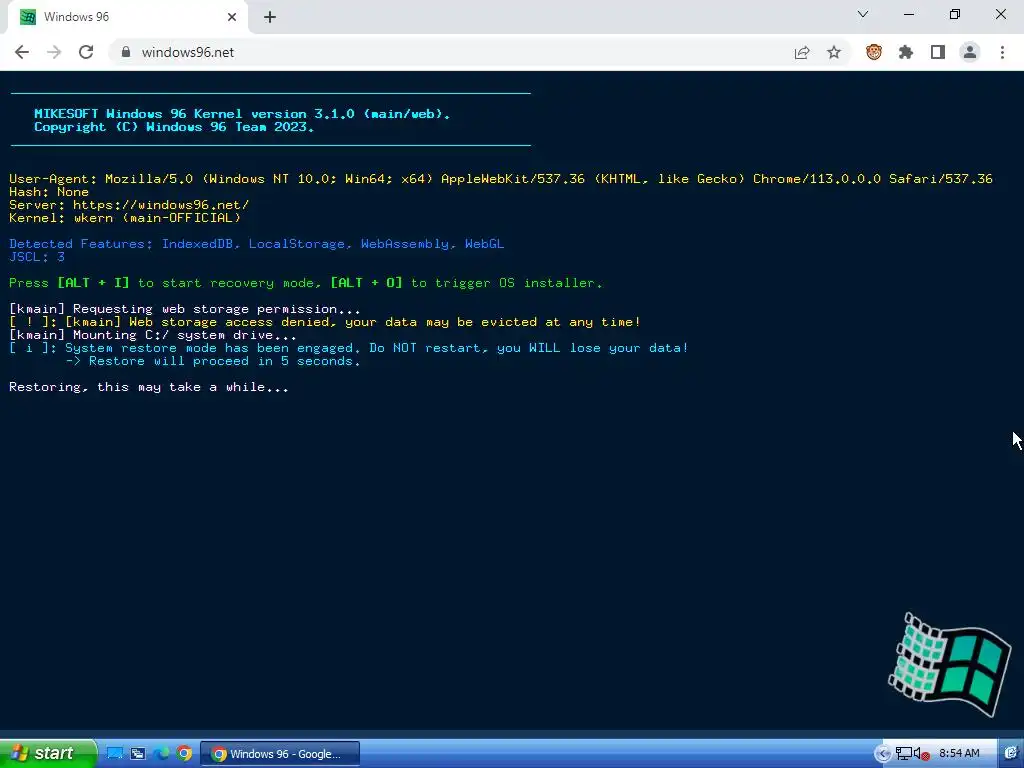1024x768 pixels.
Task: Open a new tab with plus button
Action: point(270,17)
